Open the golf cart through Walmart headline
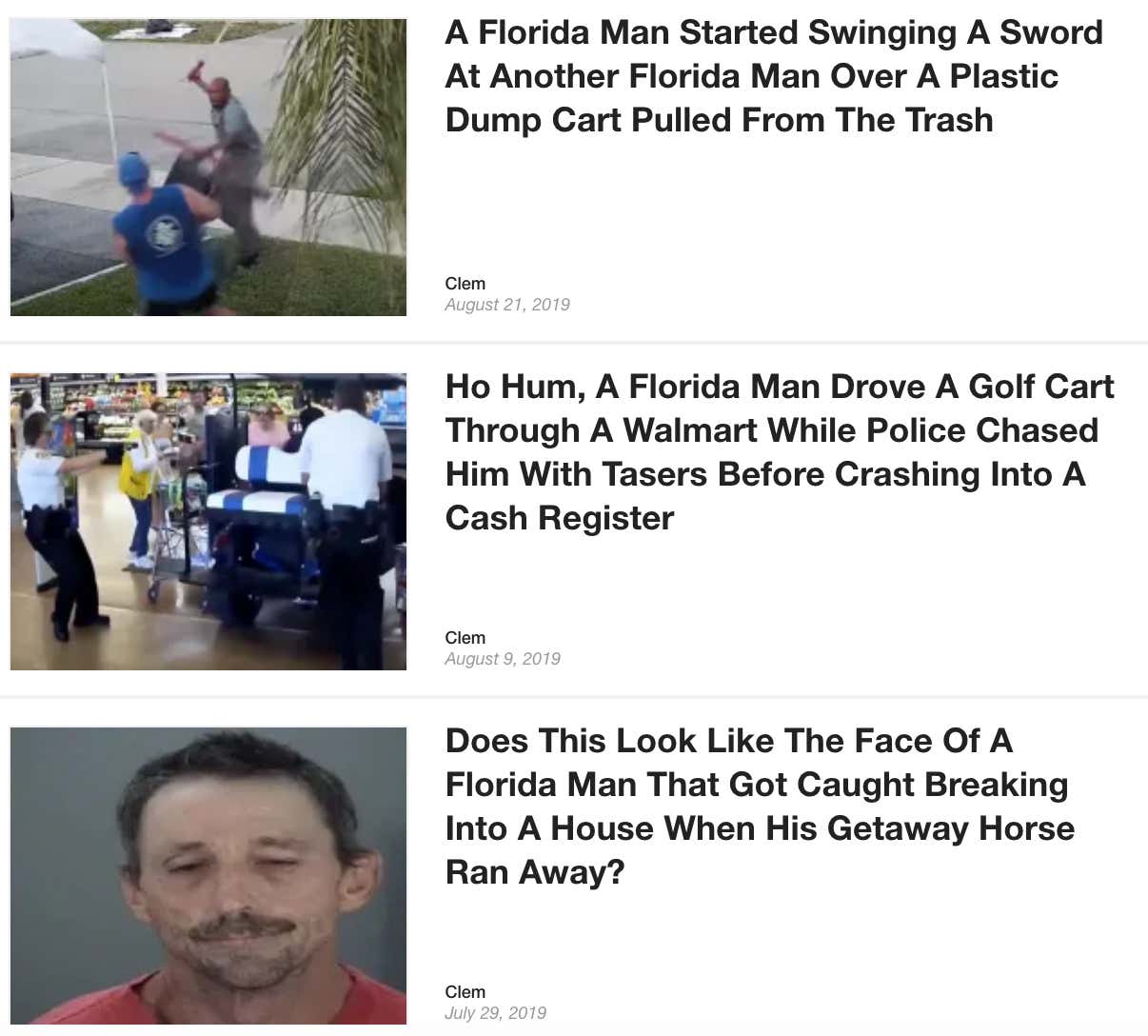Image resolution: width=1148 pixels, height=1036 pixels. coord(780,452)
